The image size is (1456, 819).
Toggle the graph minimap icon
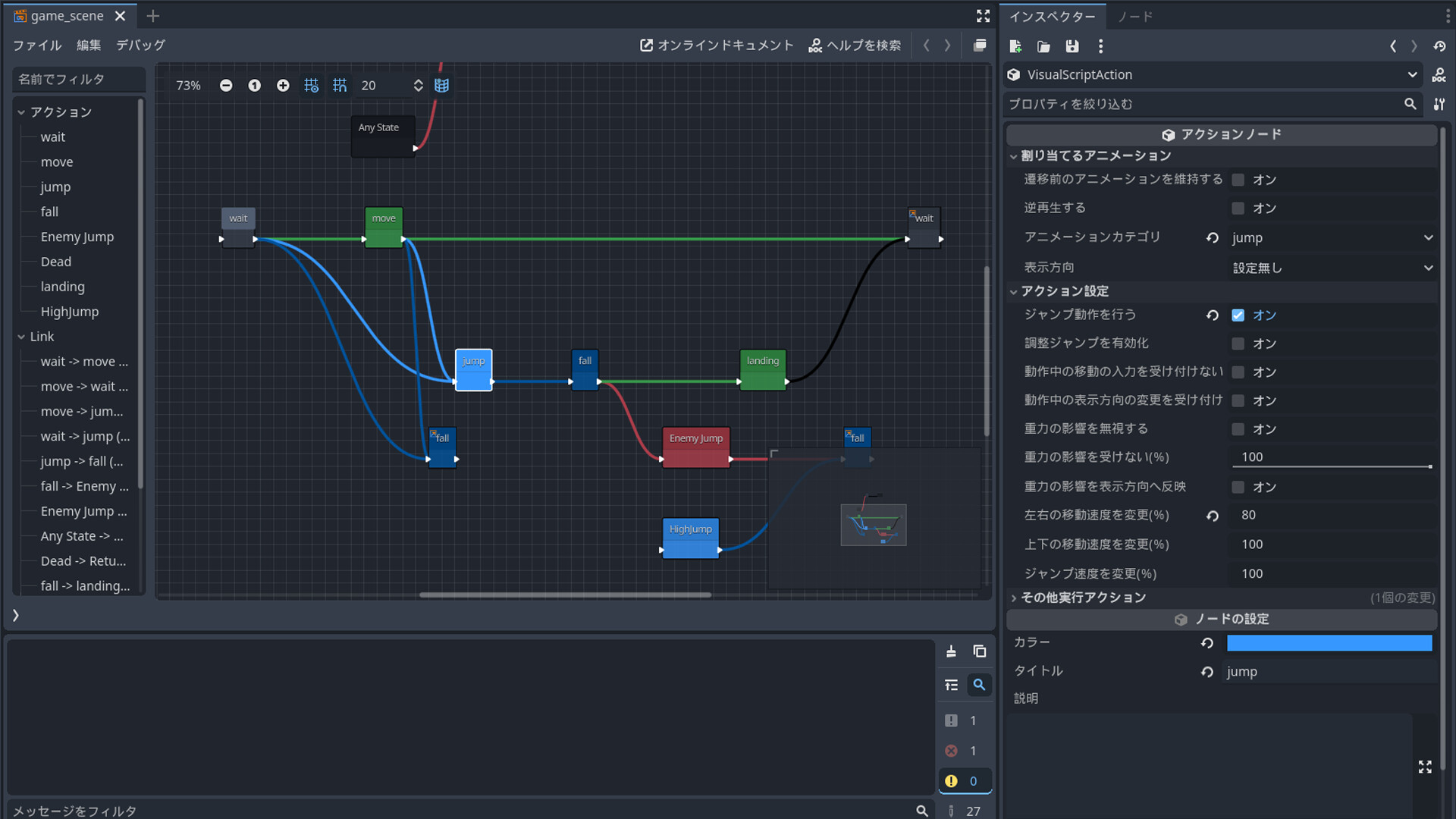point(441,86)
